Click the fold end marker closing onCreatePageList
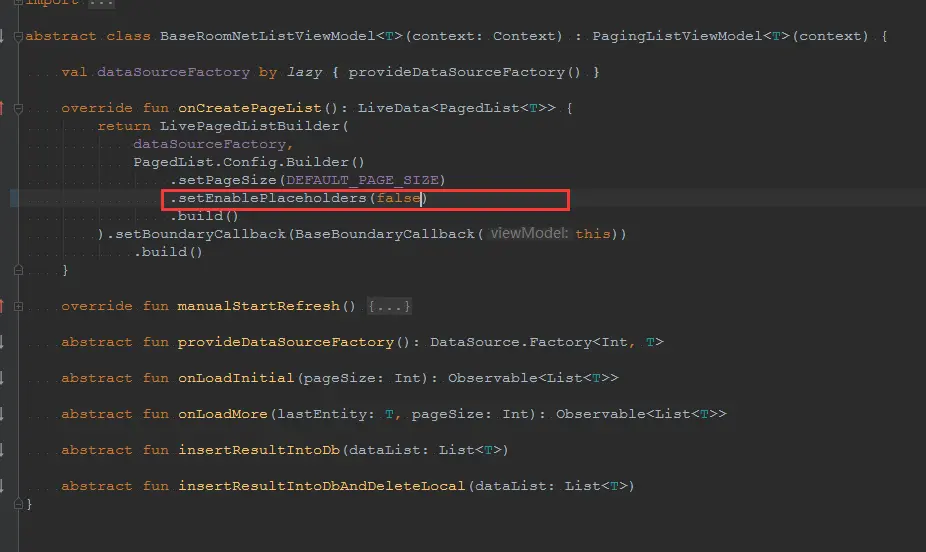 (x=18, y=270)
